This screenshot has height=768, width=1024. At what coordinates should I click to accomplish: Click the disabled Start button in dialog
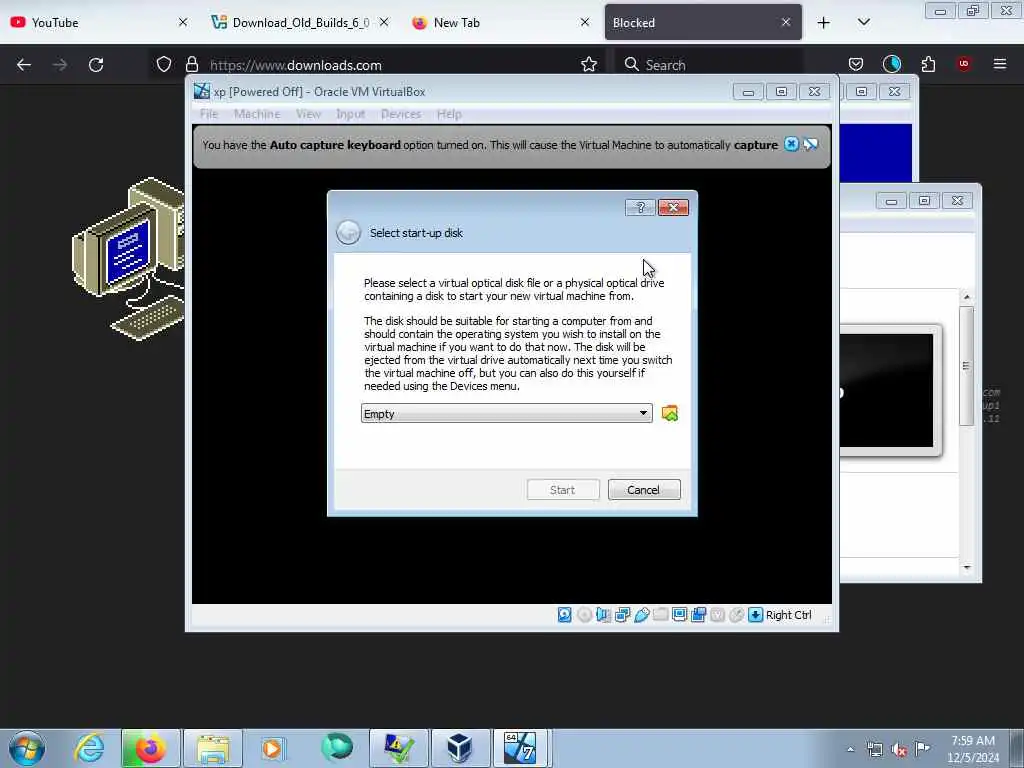pyautogui.click(x=562, y=490)
